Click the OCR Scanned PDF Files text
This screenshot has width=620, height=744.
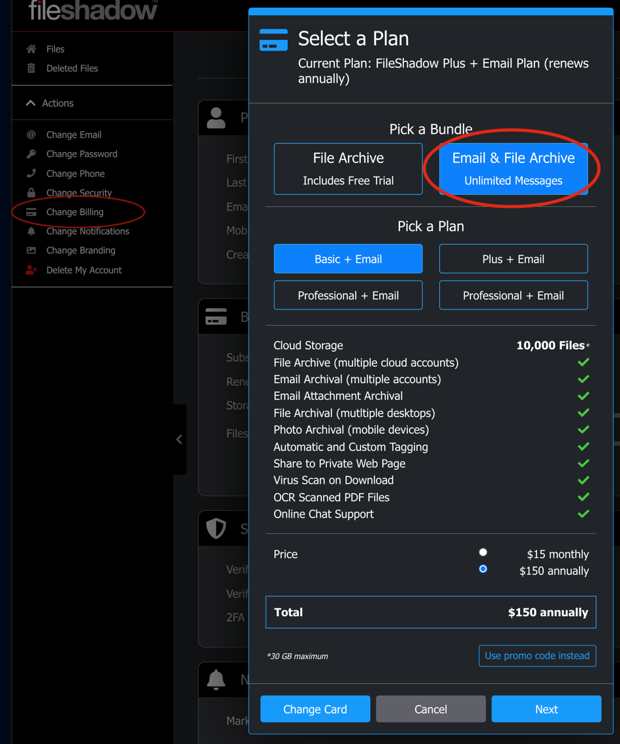pos(331,497)
